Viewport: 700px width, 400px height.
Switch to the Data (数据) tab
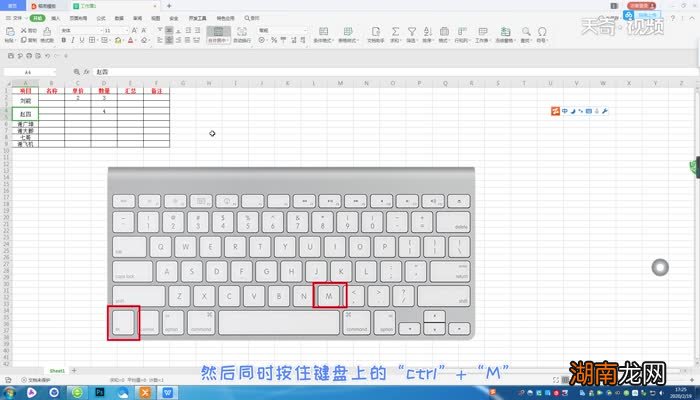[x=119, y=18]
